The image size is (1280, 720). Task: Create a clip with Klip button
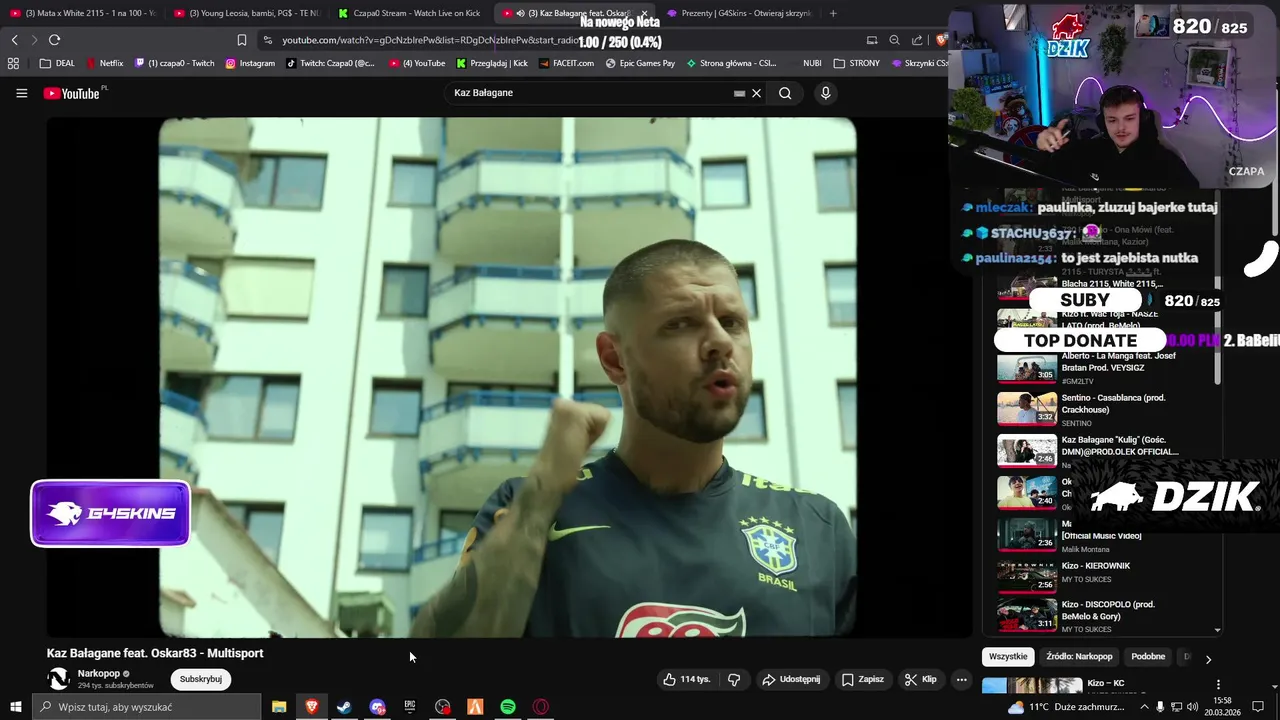(921, 679)
